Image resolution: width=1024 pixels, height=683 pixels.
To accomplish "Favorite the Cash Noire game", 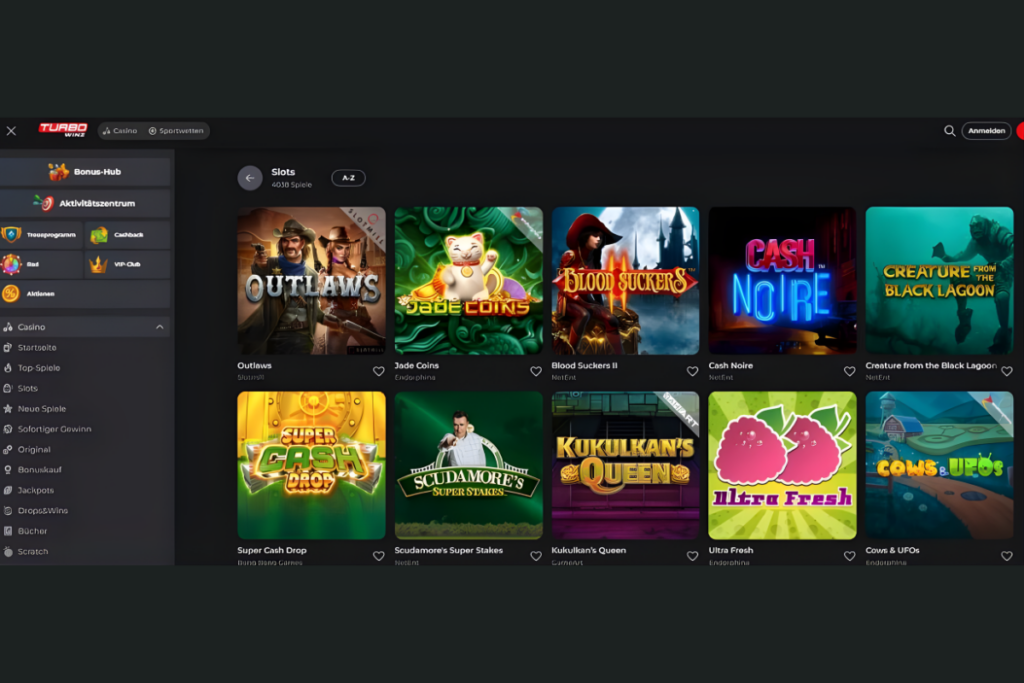I will point(849,371).
